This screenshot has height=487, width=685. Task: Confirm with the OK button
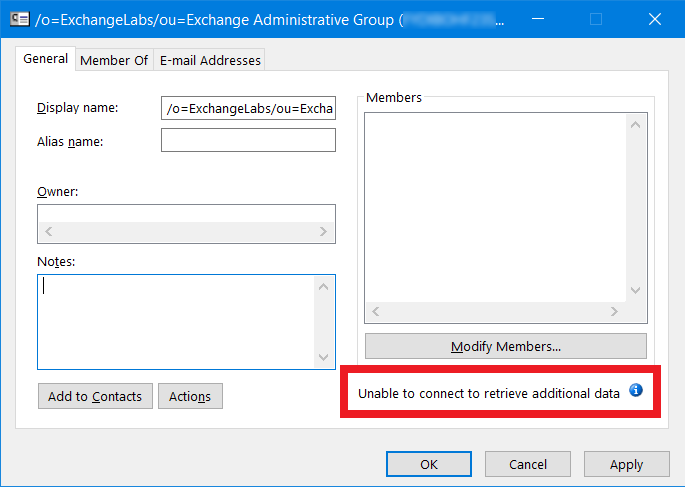pos(429,464)
